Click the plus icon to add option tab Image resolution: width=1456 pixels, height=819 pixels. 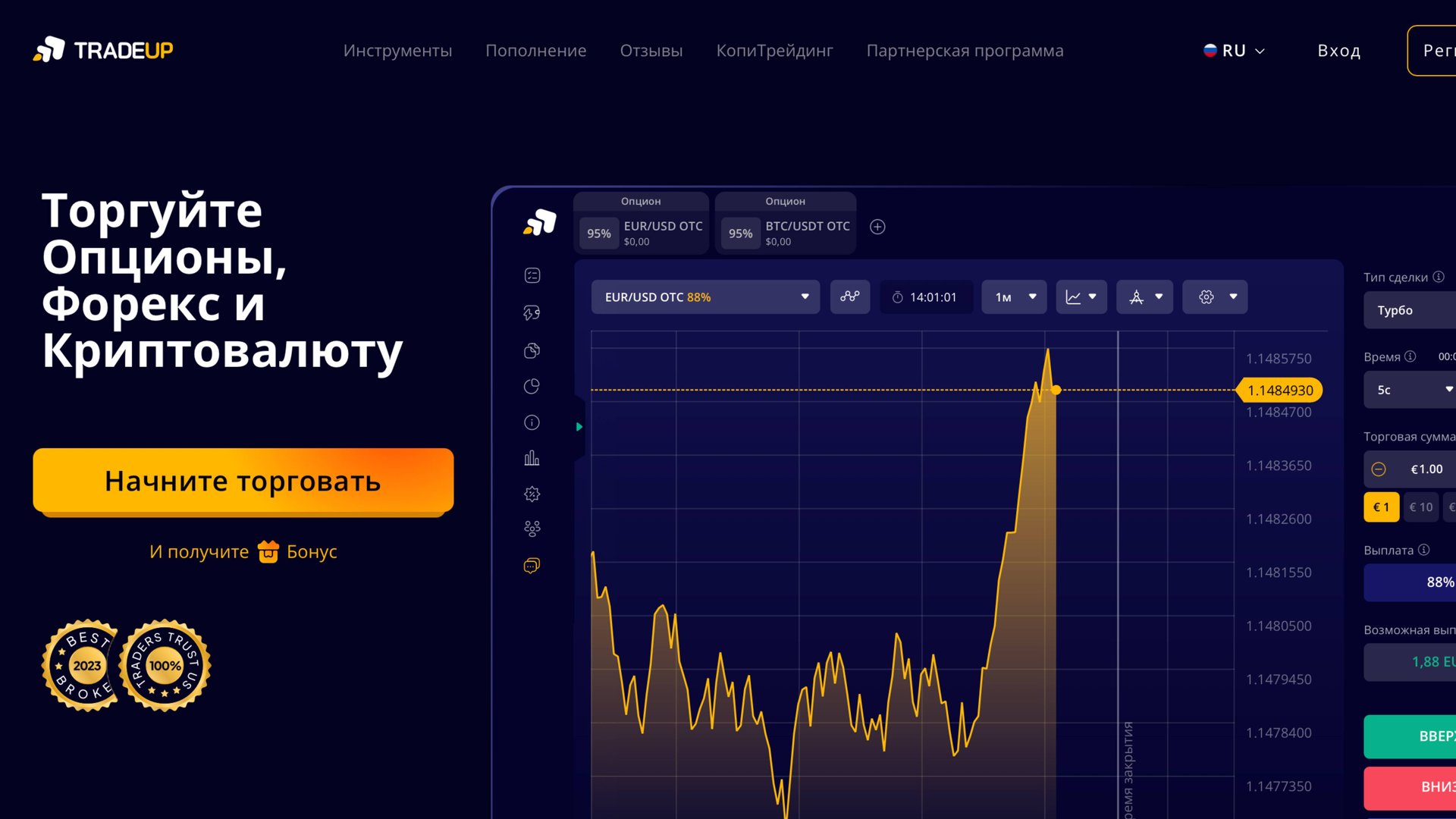coord(877,227)
